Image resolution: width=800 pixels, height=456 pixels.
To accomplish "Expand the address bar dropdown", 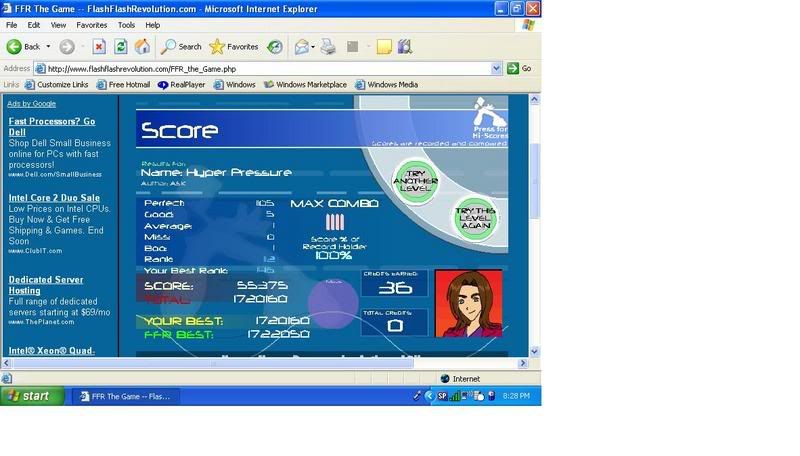I will [496, 69].
